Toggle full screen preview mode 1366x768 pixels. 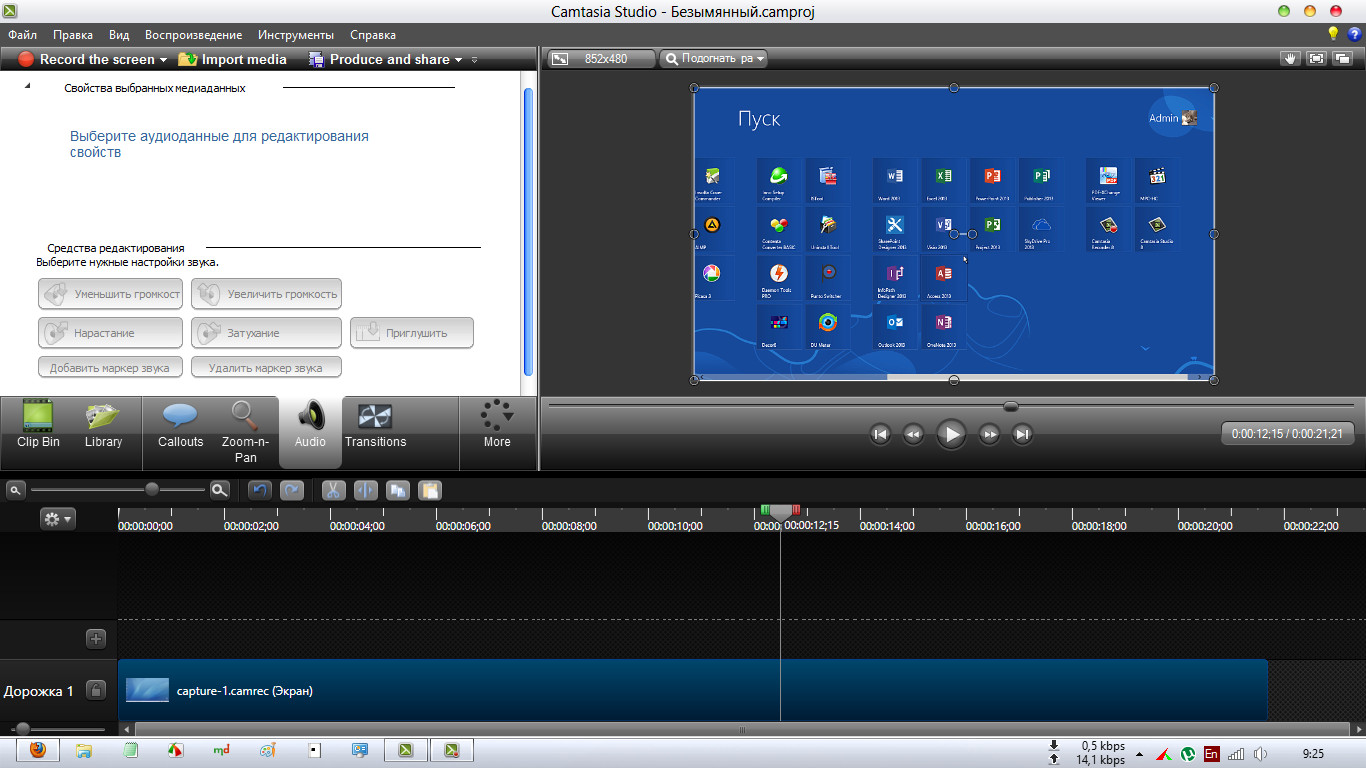pyautogui.click(x=1316, y=59)
